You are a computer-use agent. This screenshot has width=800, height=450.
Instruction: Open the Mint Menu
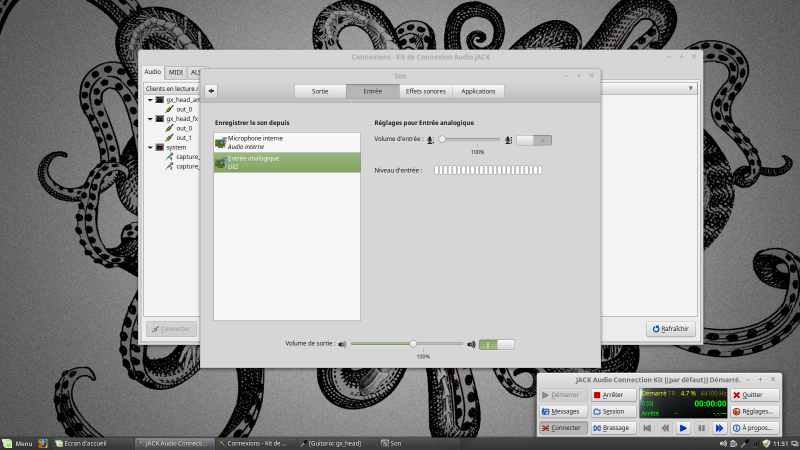17,443
